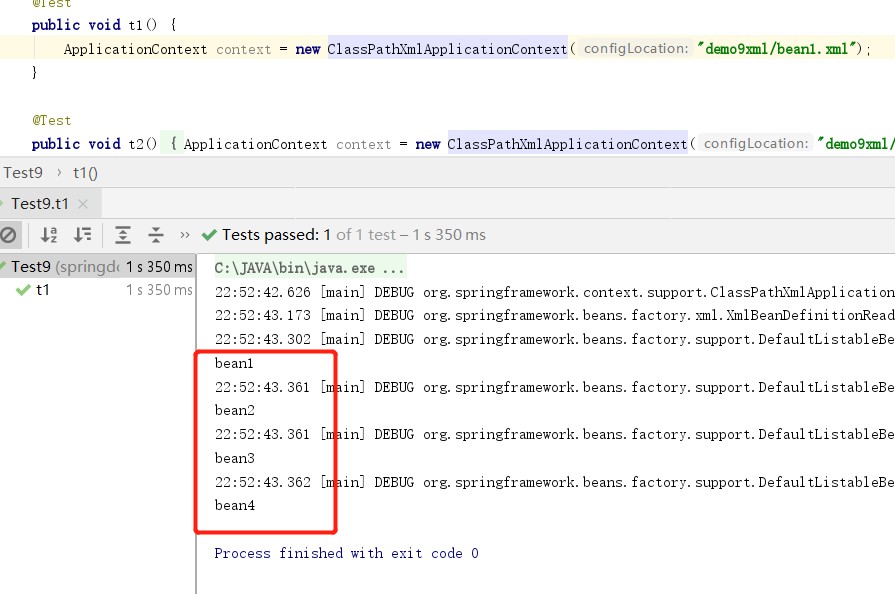Click the 'context' variable in t2 line
The height and width of the screenshot is (594, 895).
tap(364, 144)
